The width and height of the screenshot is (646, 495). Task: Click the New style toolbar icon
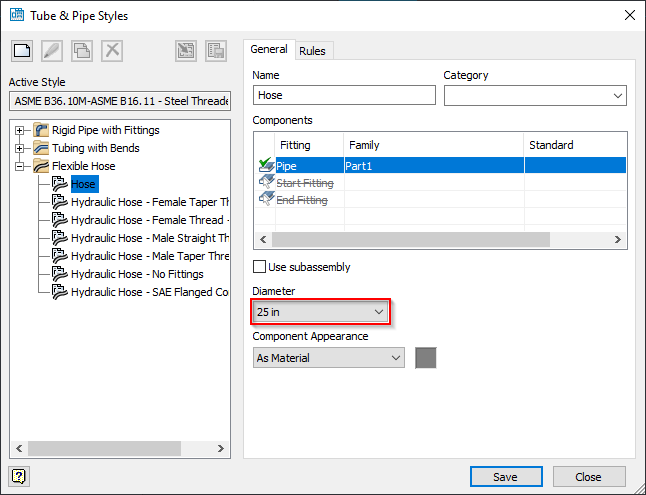tap(21, 51)
